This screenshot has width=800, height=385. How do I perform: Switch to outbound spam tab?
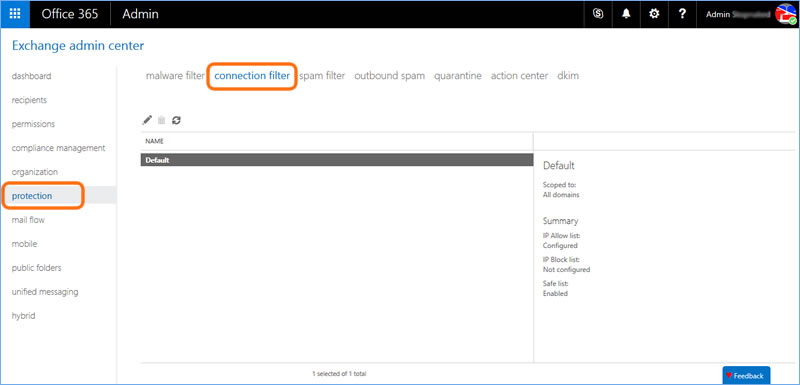[x=389, y=76]
